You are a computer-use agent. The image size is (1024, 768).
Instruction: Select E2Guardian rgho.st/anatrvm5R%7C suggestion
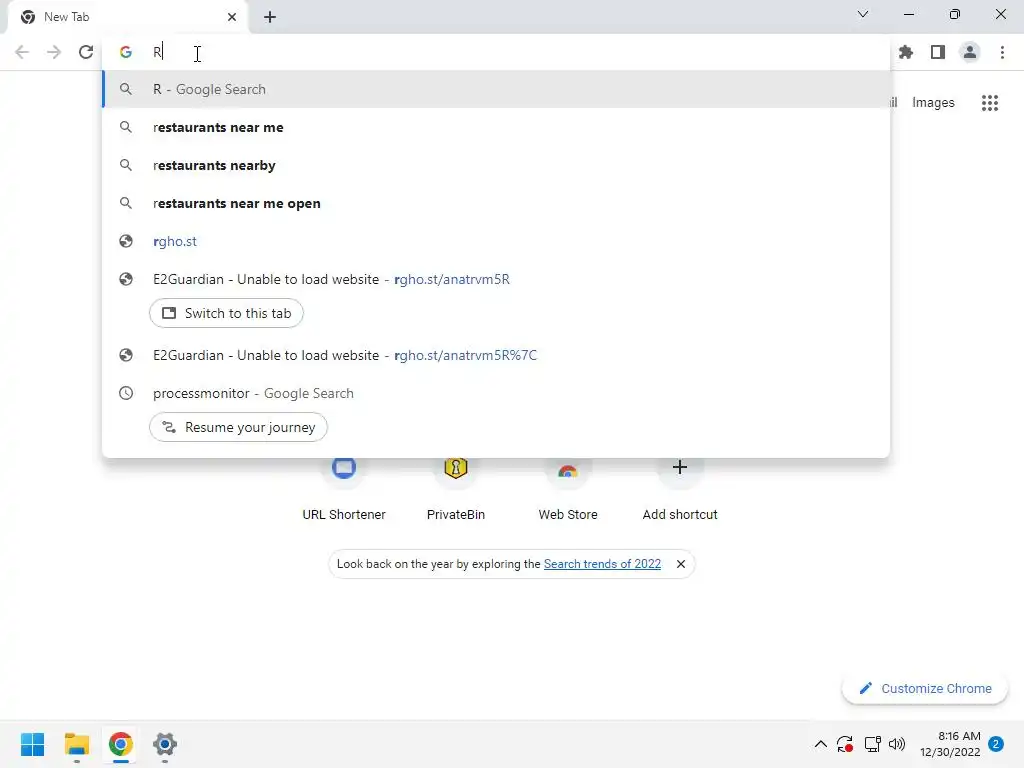tap(496, 355)
